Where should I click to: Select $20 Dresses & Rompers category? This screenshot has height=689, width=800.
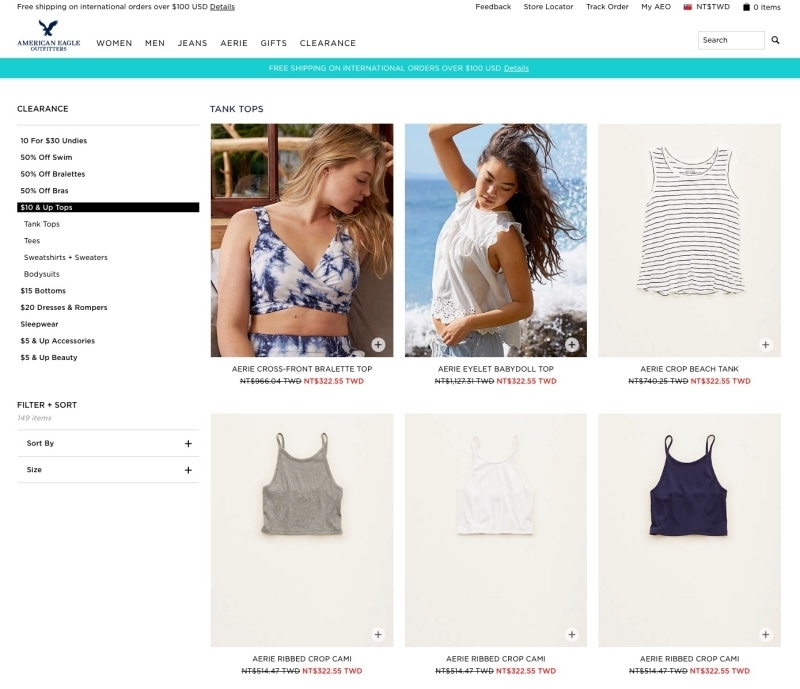[64, 308]
